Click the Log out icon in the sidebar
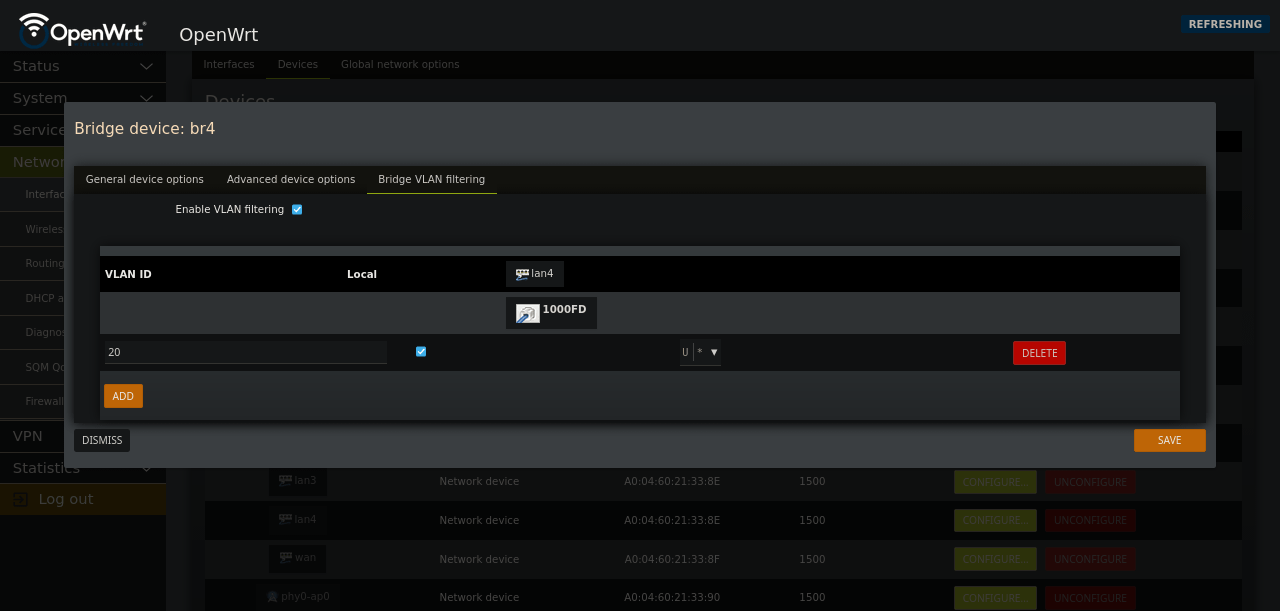The height and width of the screenshot is (611, 1280). (20, 499)
